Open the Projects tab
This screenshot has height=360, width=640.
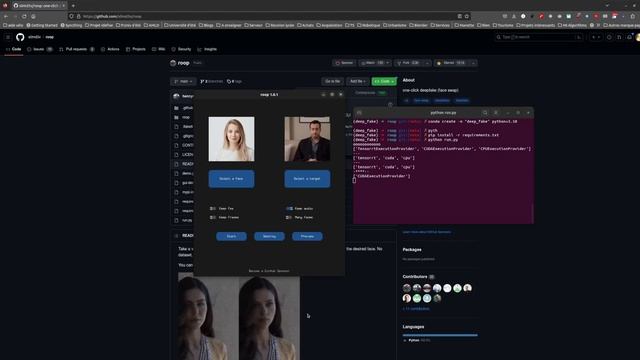pyautogui.click(x=136, y=49)
